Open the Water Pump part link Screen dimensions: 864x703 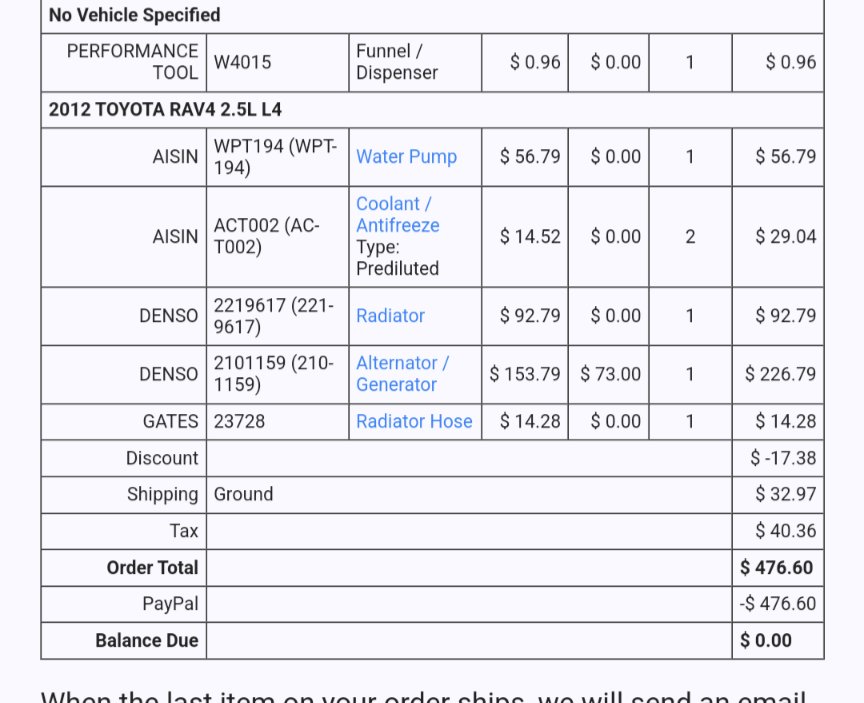406,156
